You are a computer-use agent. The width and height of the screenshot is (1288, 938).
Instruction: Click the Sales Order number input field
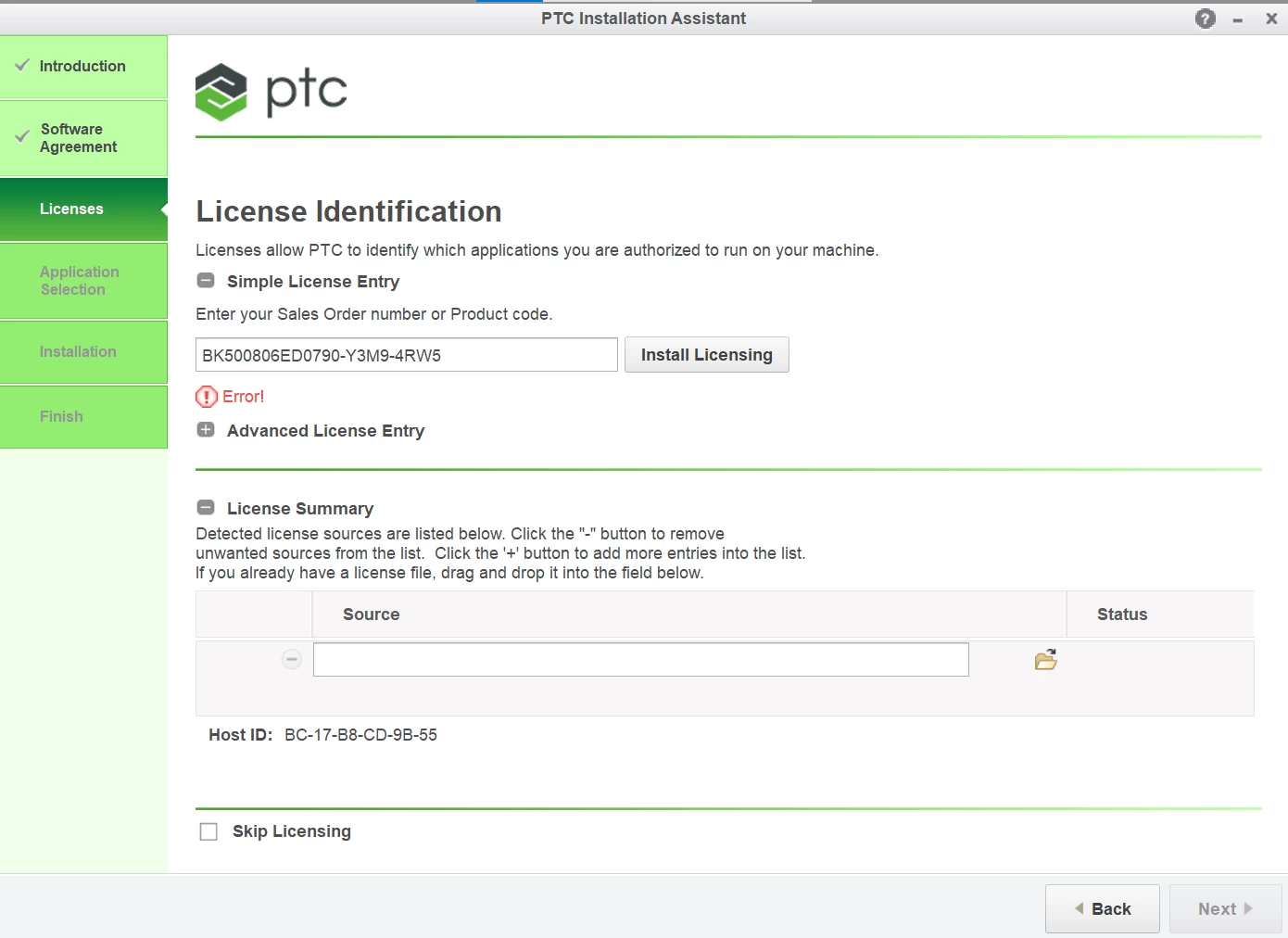point(407,355)
